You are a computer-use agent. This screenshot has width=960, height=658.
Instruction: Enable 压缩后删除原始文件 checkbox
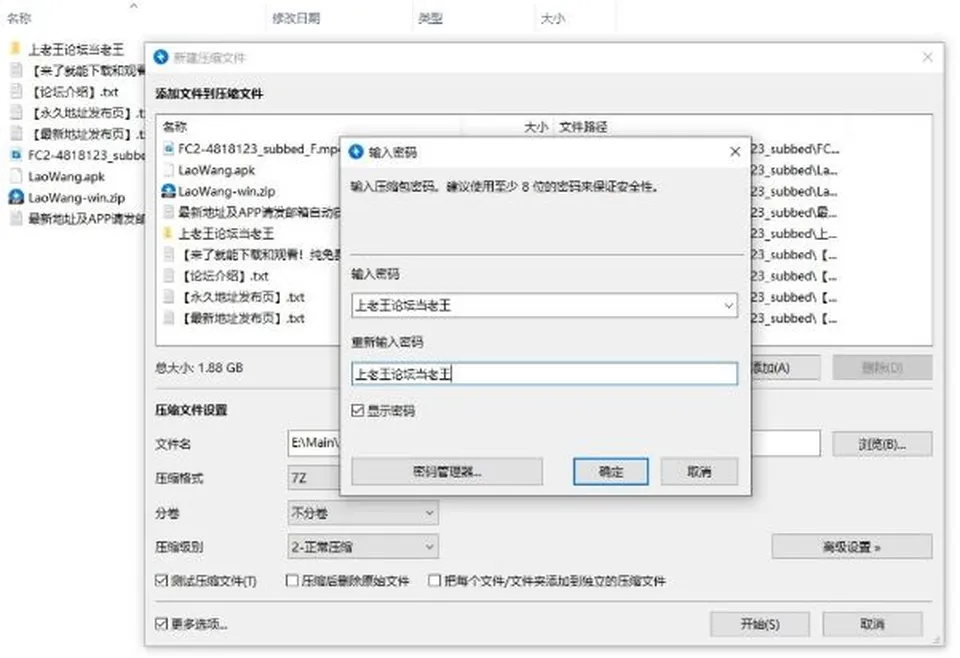tap(292, 580)
